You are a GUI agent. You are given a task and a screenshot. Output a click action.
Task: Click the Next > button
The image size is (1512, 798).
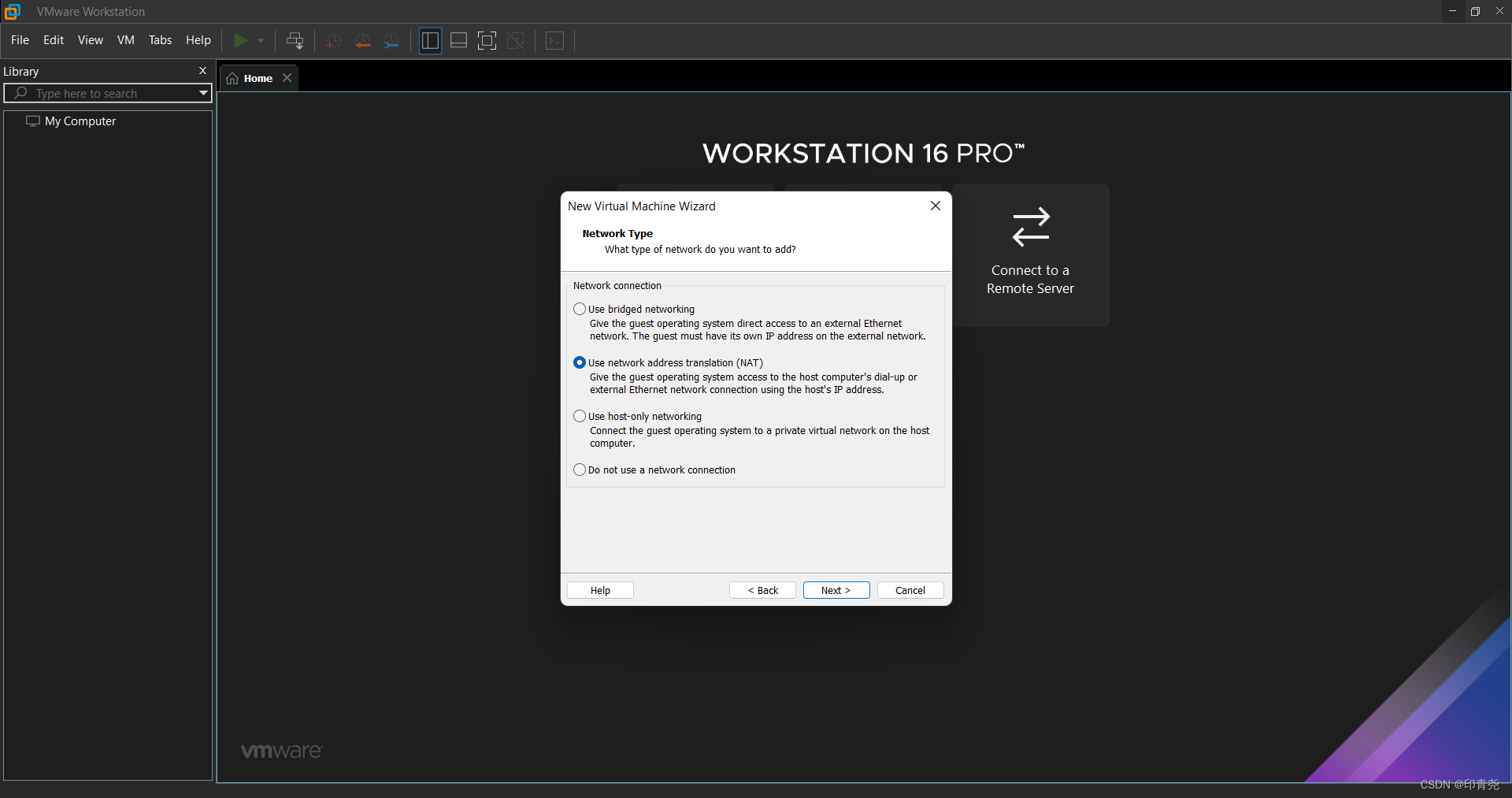click(836, 590)
